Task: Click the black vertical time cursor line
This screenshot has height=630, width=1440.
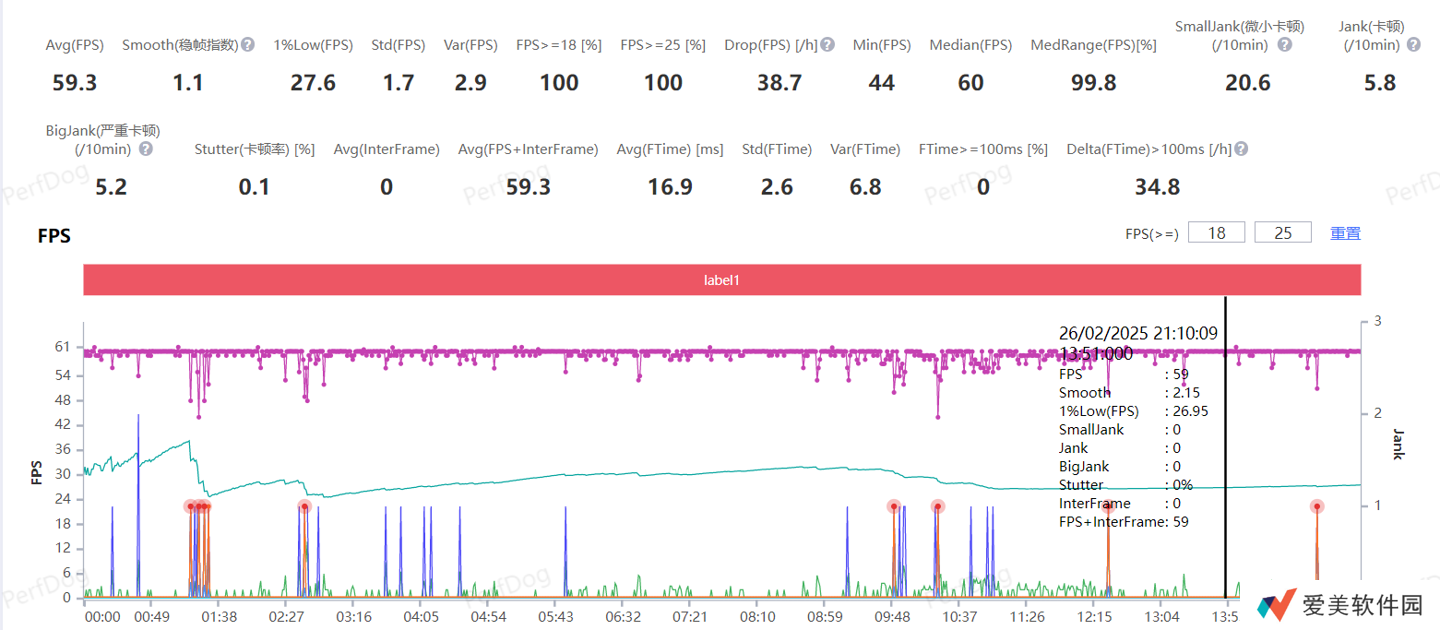Action: click(1226, 560)
